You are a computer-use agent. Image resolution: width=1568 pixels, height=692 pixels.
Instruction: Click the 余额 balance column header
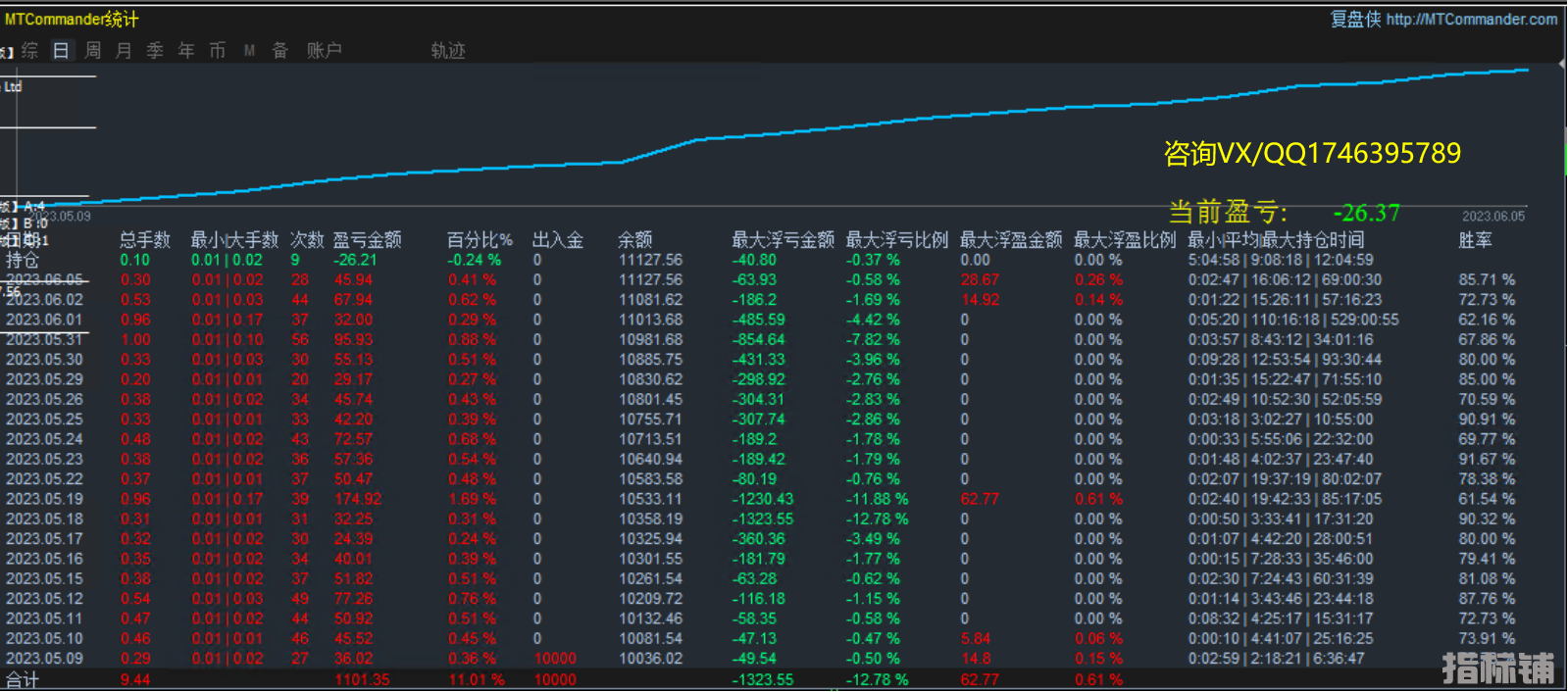(635, 240)
